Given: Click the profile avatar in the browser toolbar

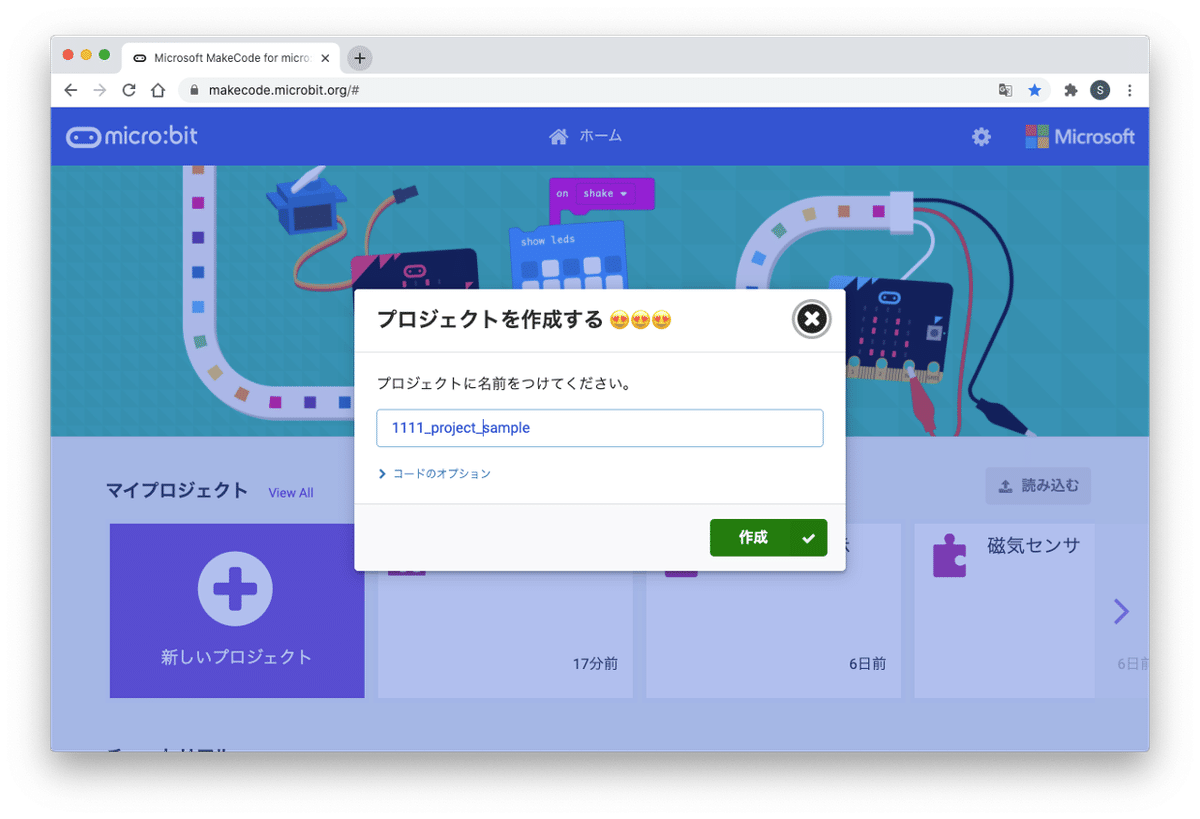Looking at the screenshot, I should (1100, 90).
